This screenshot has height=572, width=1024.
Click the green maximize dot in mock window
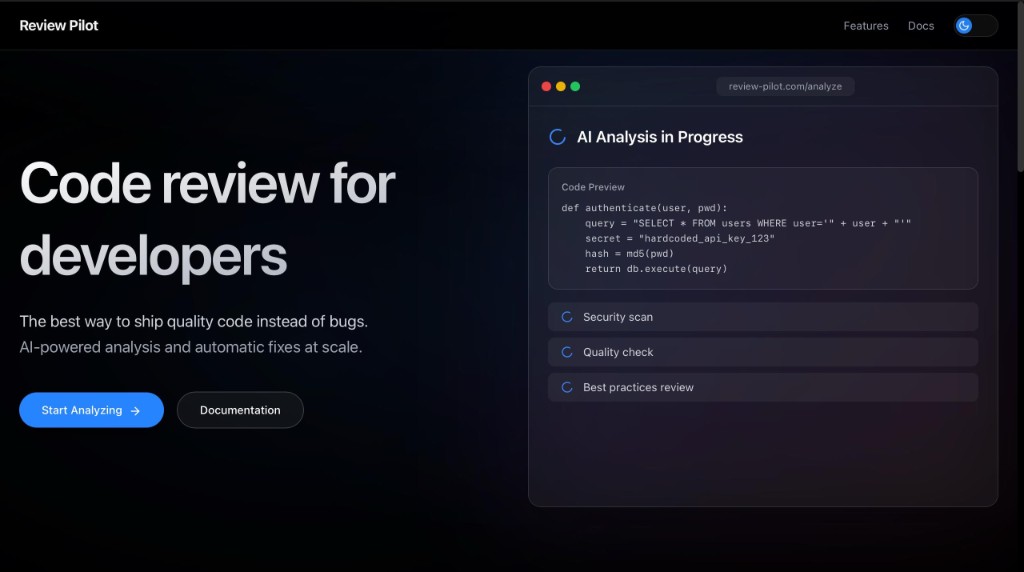point(575,86)
